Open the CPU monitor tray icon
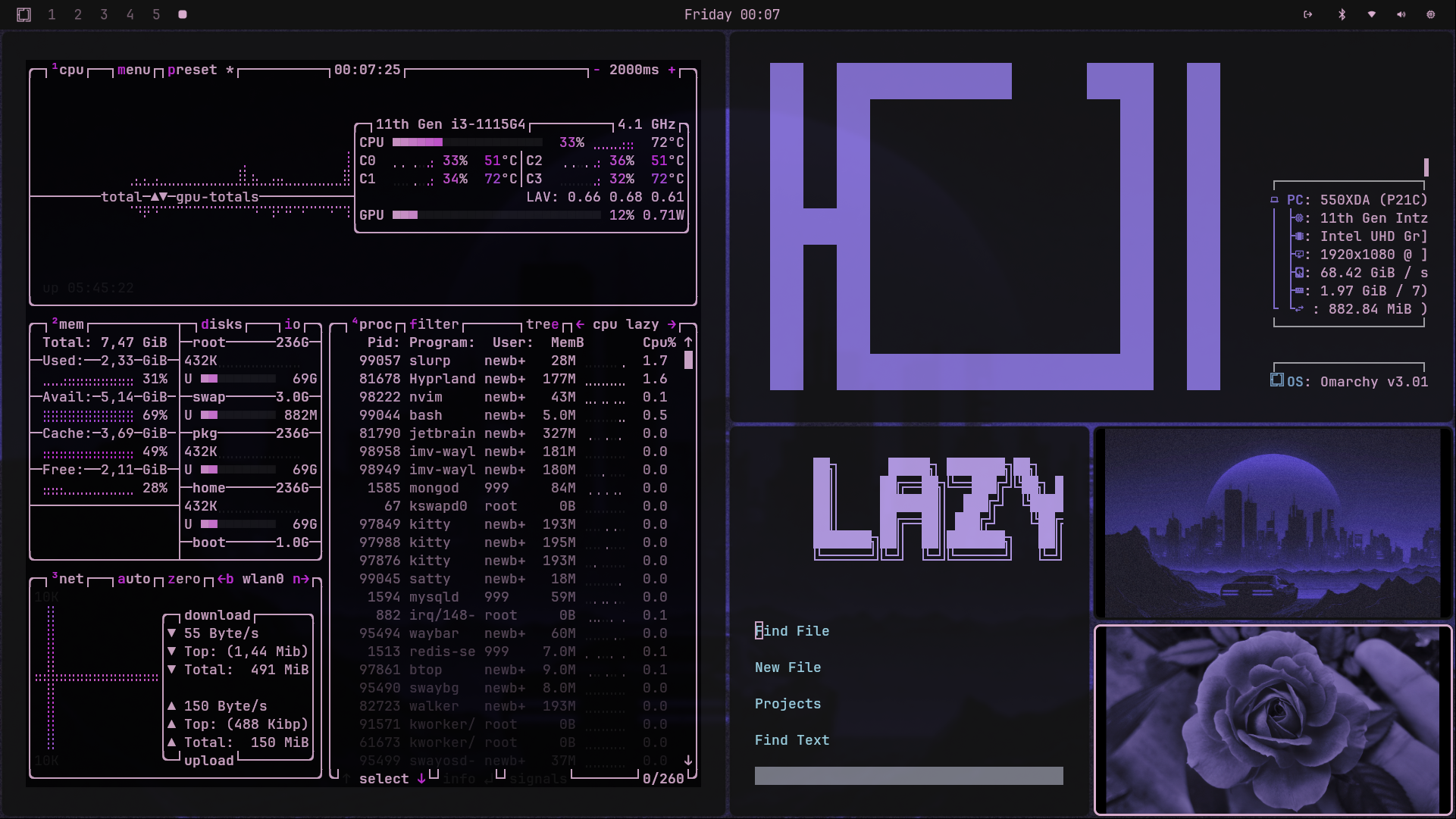Viewport: 1456px width, 819px height. pyautogui.click(x=1430, y=14)
